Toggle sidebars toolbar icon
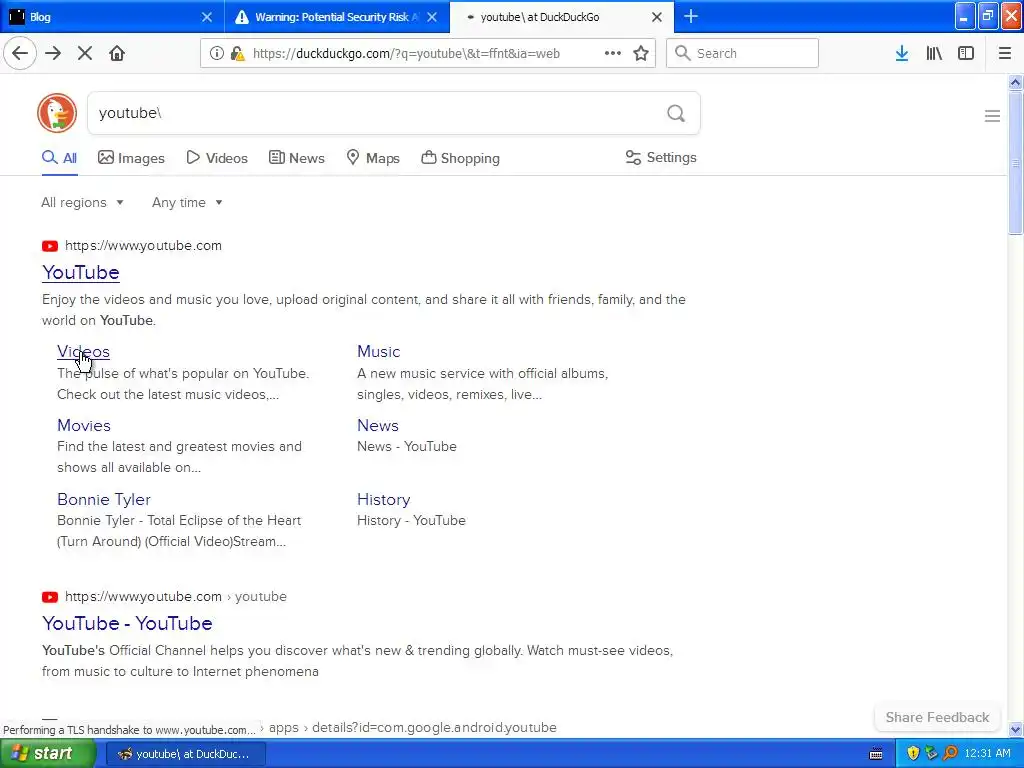The image size is (1024, 768). pyautogui.click(x=966, y=54)
